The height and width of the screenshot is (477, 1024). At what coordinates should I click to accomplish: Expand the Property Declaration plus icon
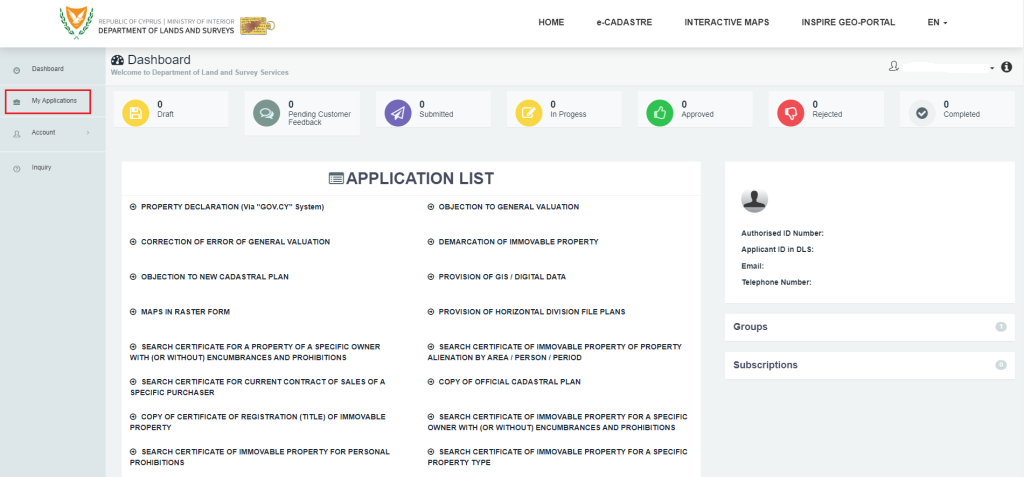(133, 206)
